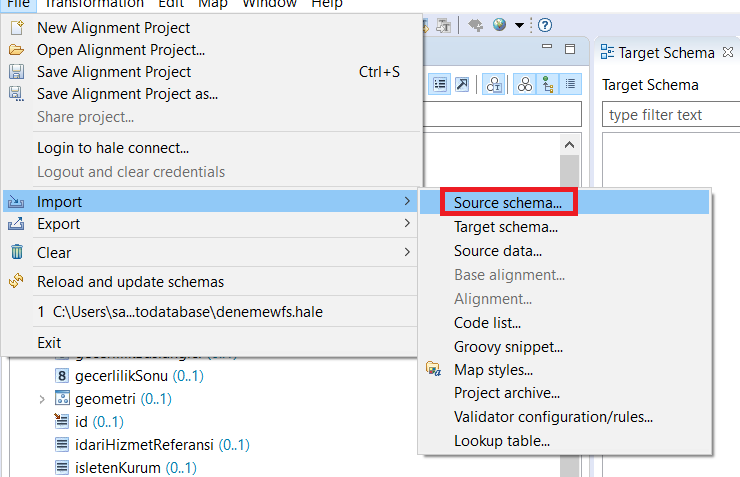
Task: Select id (0..1) tree row
Action: tap(89, 421)
